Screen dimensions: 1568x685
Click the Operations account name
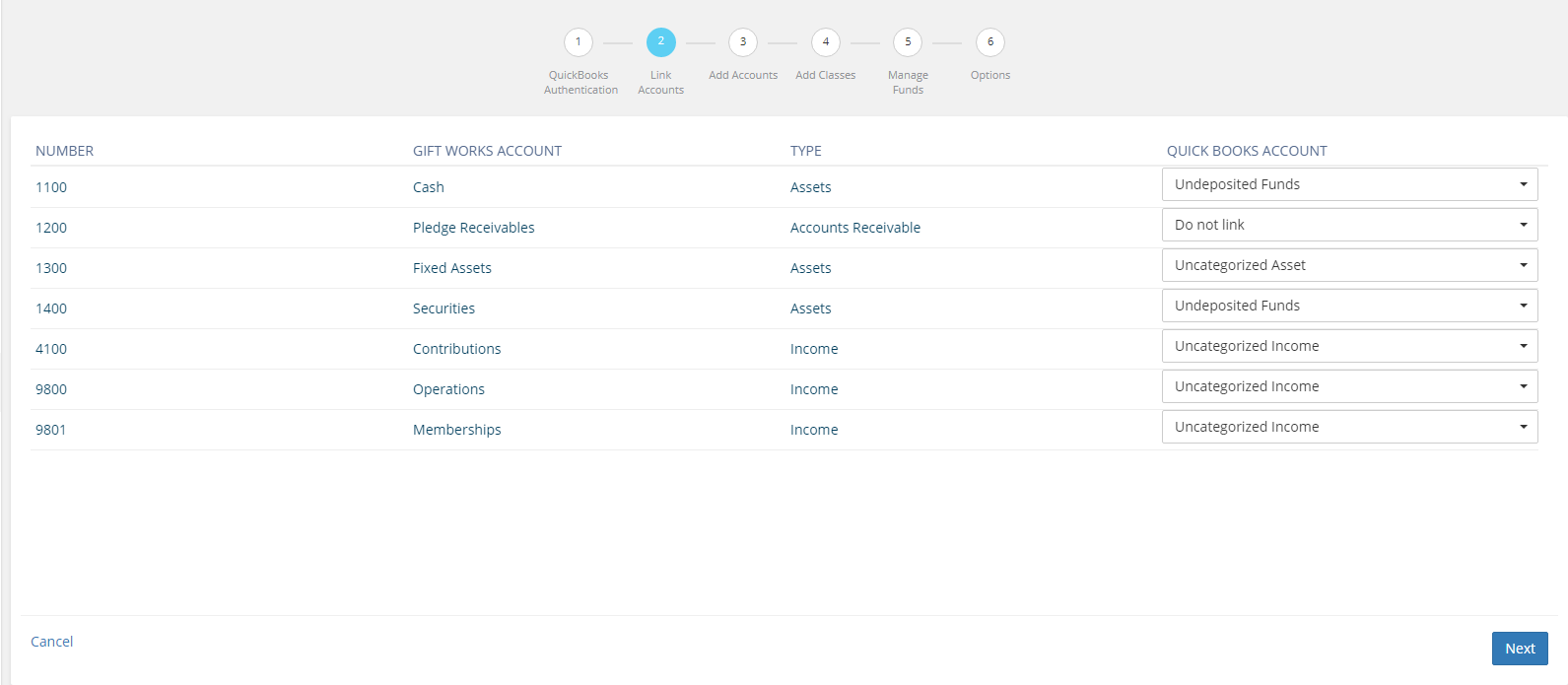[448, 389]
